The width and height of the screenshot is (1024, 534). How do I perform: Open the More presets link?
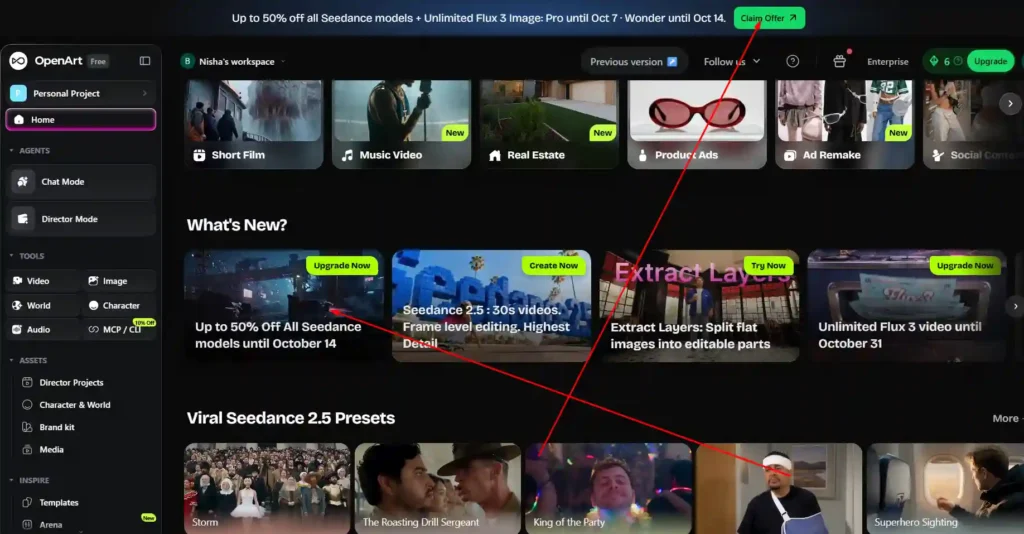pos(1006,418)
